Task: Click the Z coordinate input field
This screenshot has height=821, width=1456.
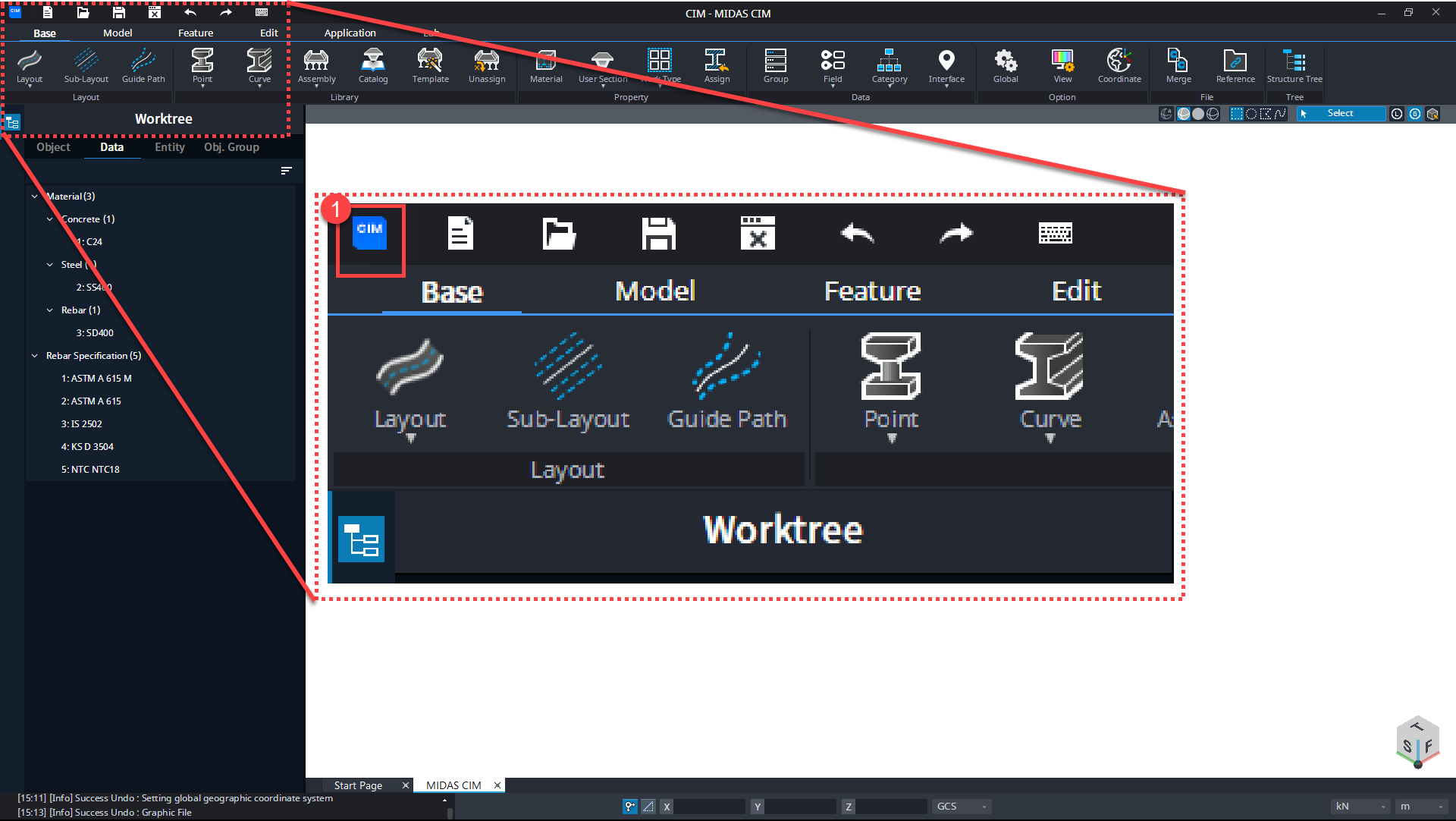Action: (x=892, y=807)
